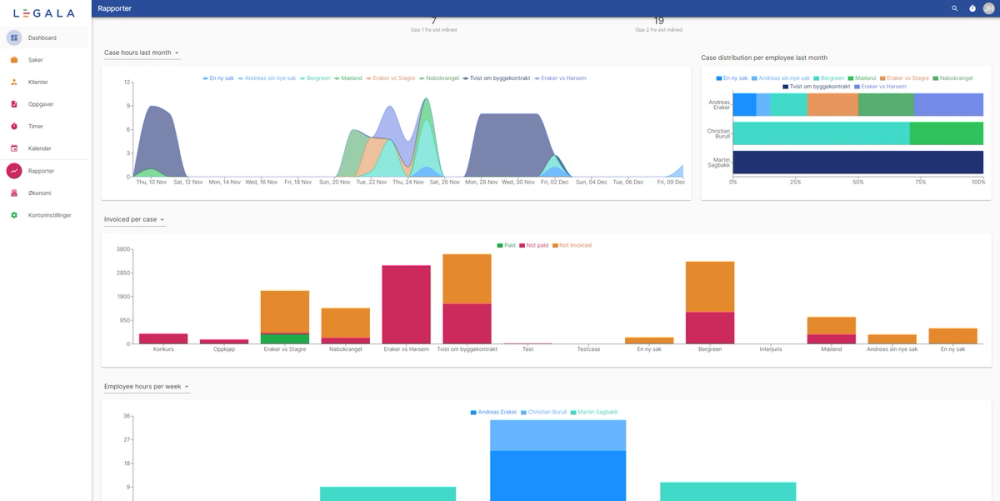Open the JH user avatar menu
Screen dimensions: 1000x501
click(989, 8)
